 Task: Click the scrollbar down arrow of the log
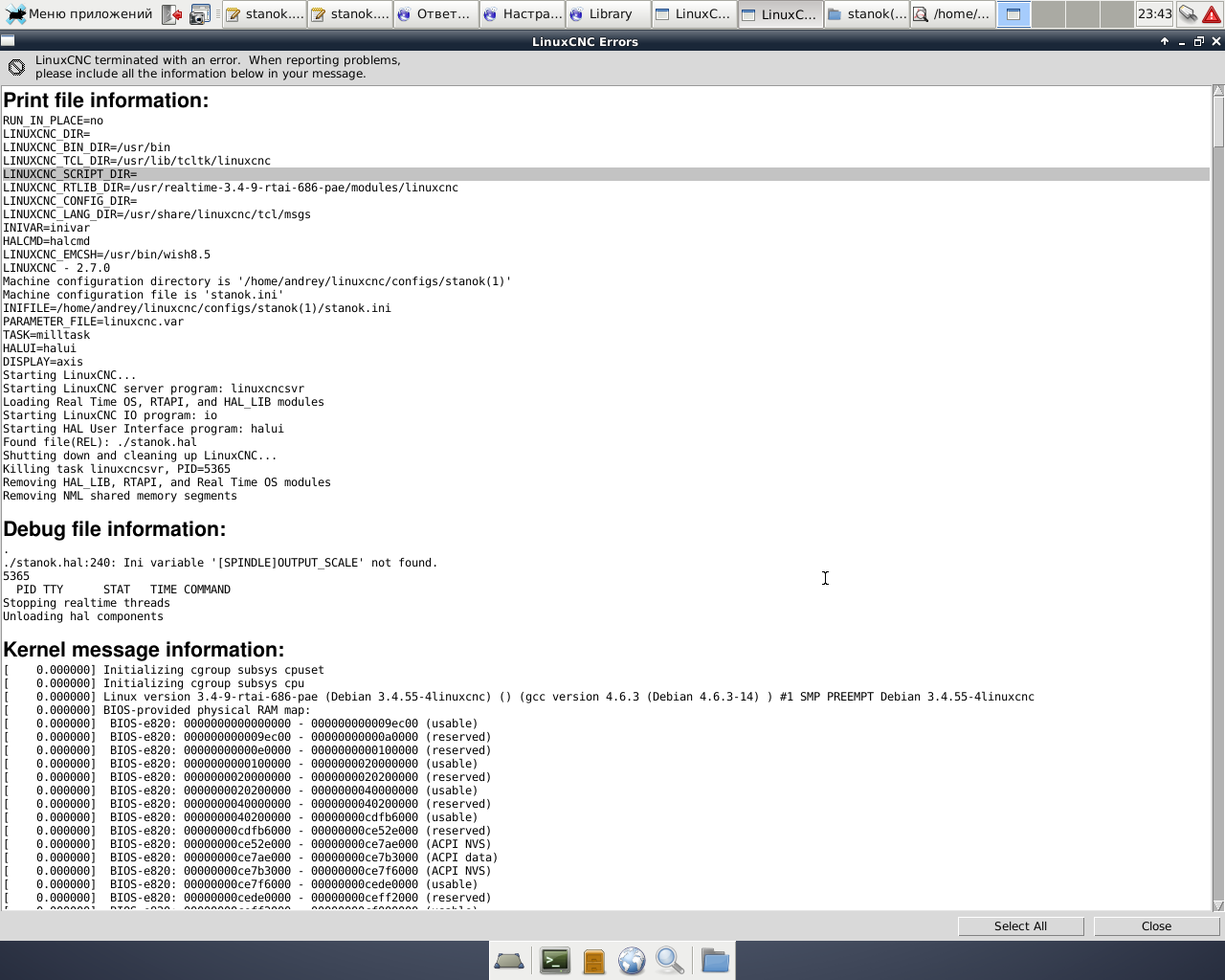pyautogui.click(x=1218, y=904)
